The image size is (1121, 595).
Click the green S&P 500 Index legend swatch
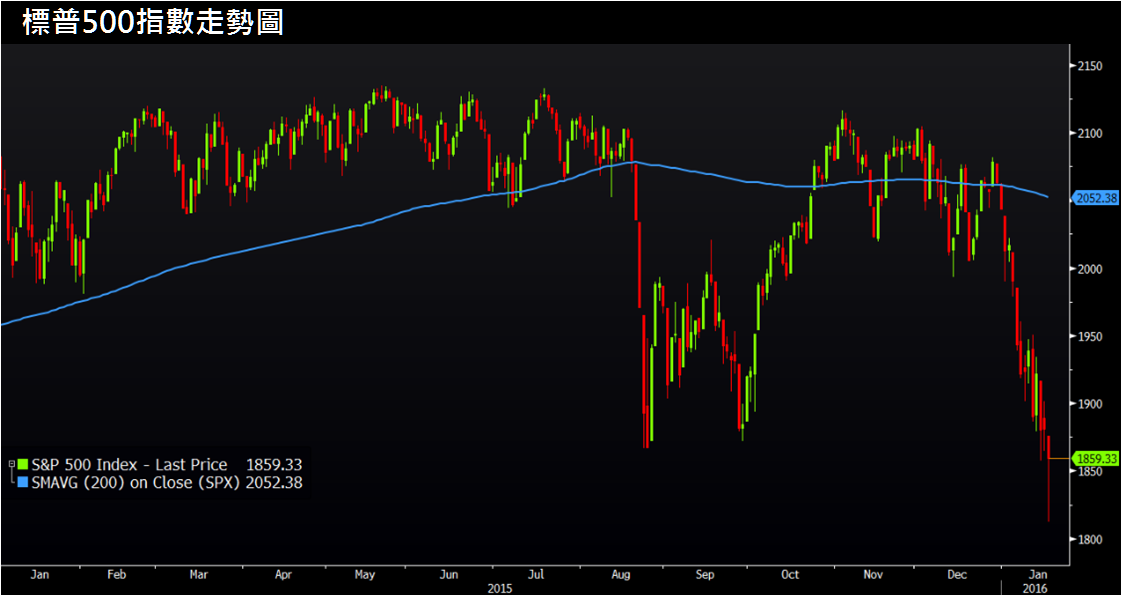24,465
